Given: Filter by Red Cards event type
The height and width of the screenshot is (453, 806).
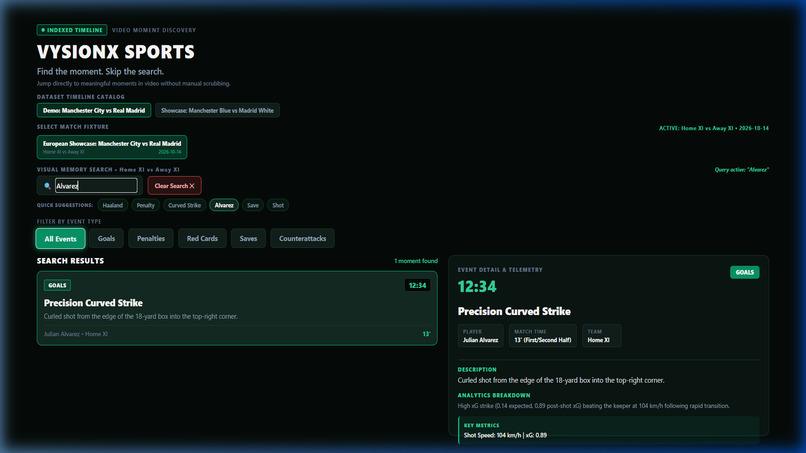Looking at the screenshot, I should coord(202,239).
